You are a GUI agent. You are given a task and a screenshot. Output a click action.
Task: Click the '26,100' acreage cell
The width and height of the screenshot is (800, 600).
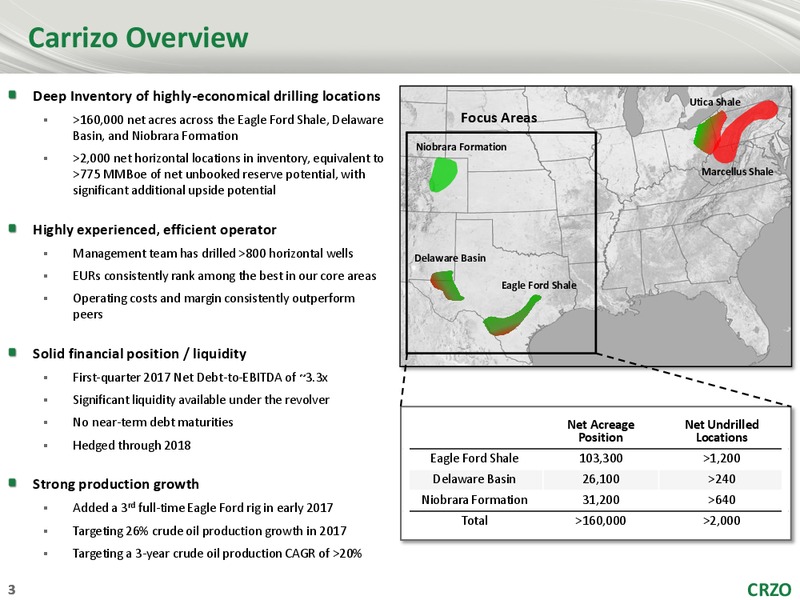tap(601, 479)
